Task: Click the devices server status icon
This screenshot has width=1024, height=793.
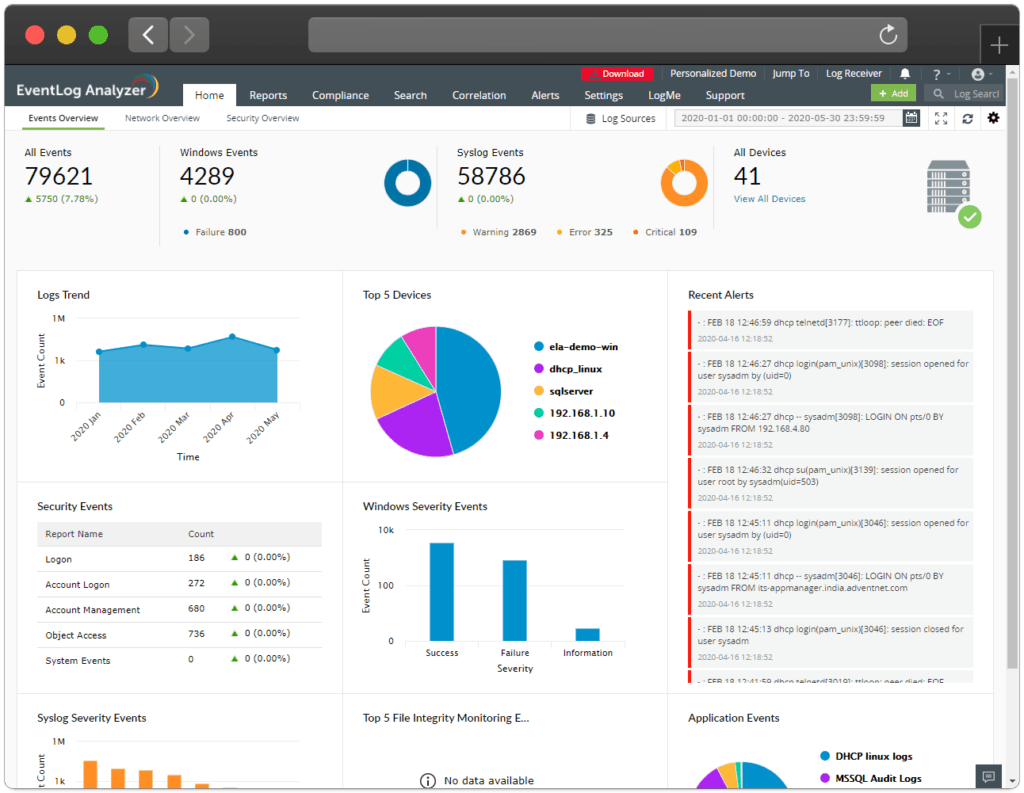Action: pos(953,194)
